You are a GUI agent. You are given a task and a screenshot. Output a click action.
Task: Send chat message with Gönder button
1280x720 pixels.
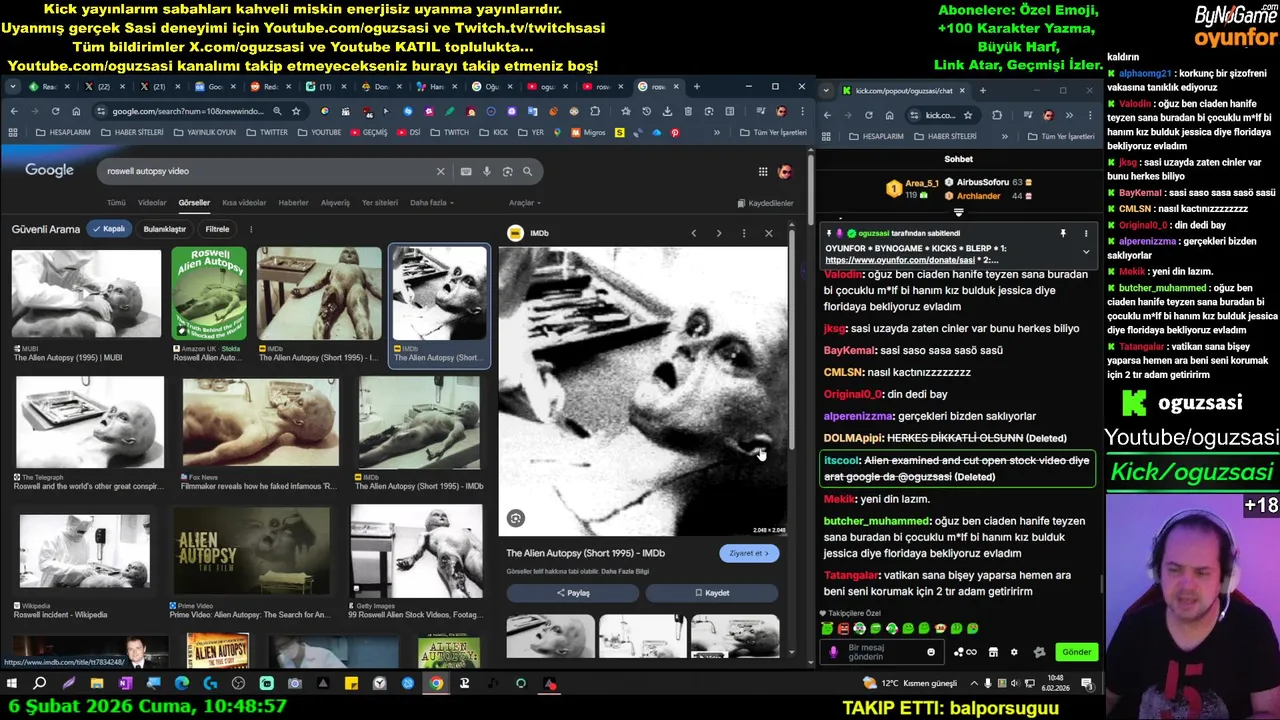tap(1077, 652)
